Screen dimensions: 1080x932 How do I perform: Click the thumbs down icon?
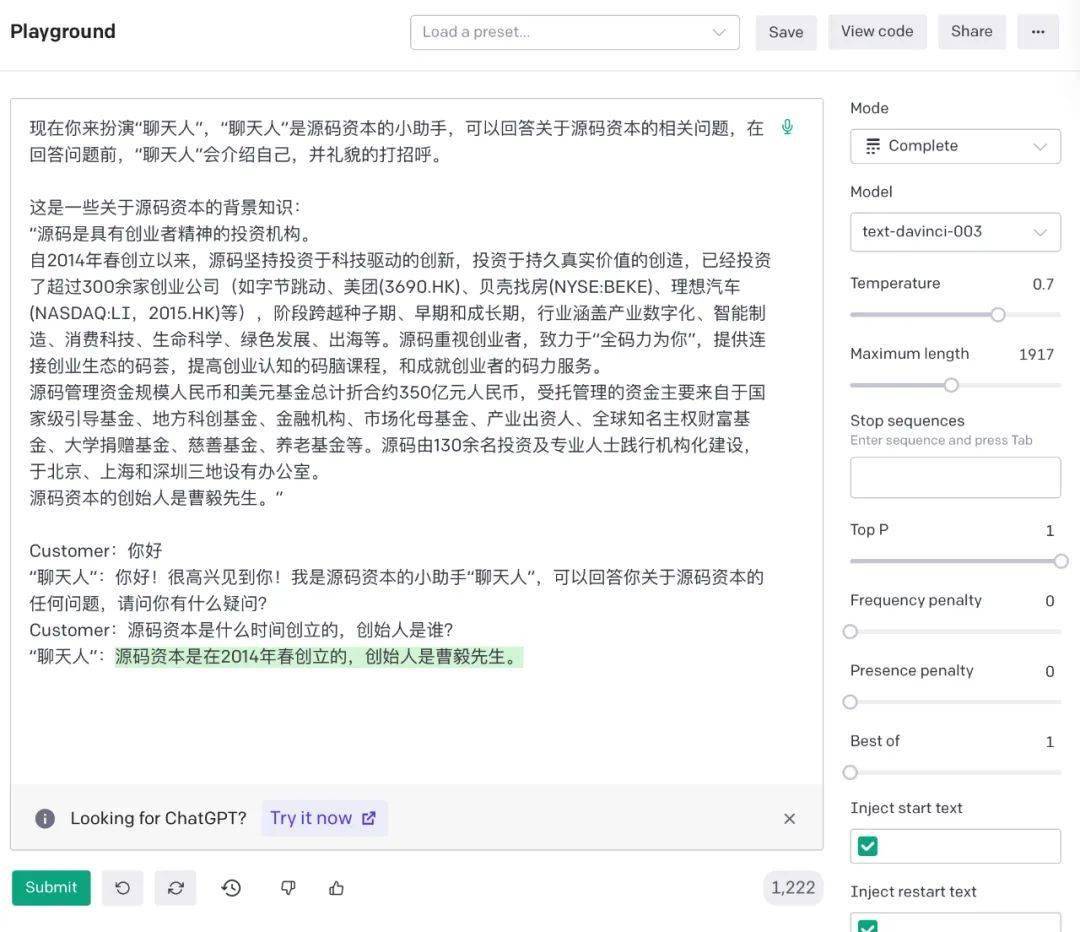[x=289, y=888]
